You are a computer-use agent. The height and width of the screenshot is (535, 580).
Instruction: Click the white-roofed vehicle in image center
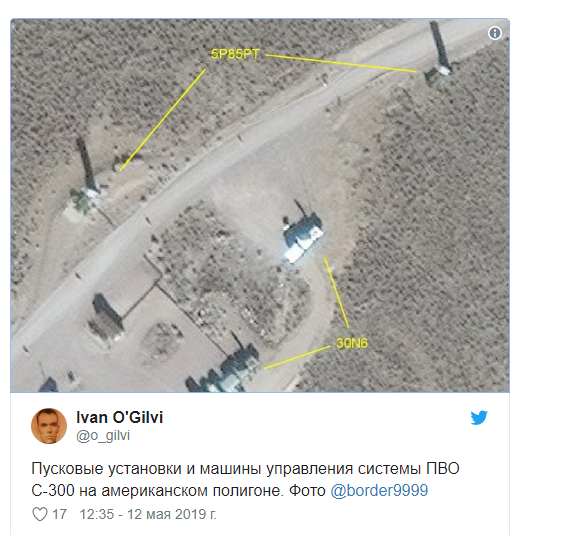click(x=303, y=237)
